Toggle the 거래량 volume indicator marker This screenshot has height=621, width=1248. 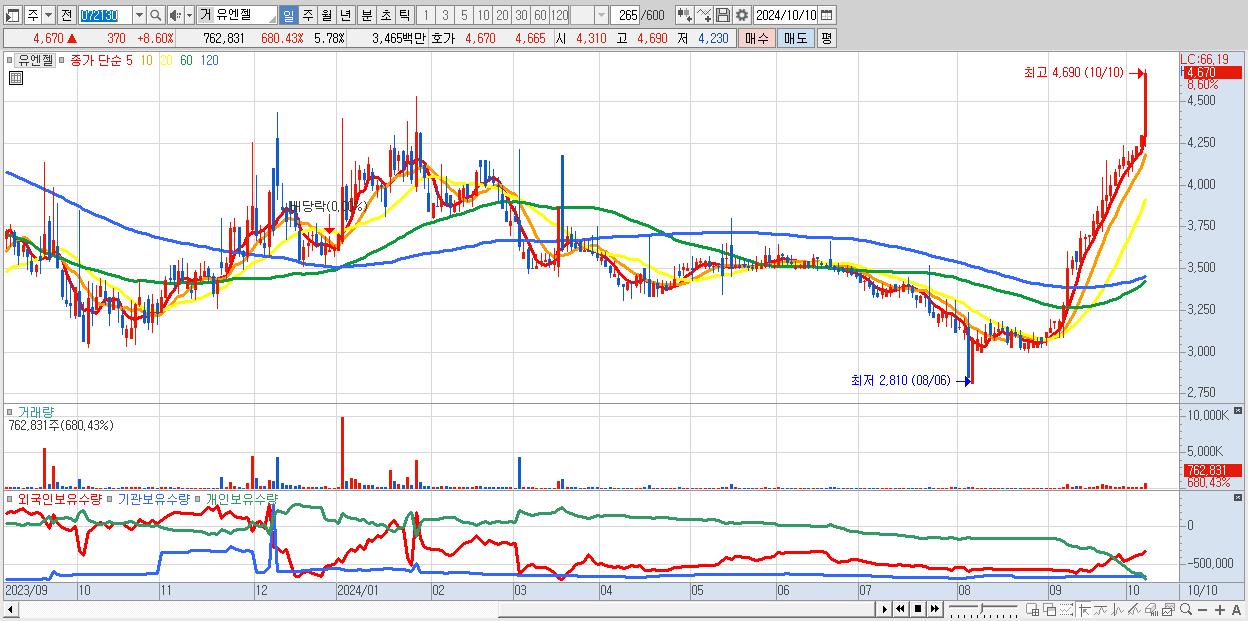coord(9,411)
